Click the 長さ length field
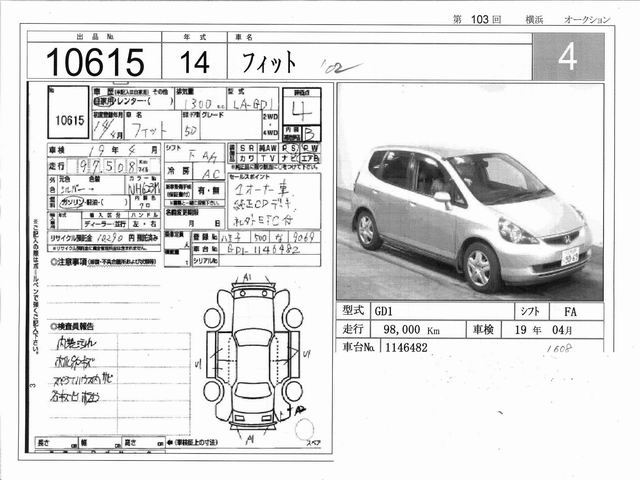640x480 pixels. 57,443
